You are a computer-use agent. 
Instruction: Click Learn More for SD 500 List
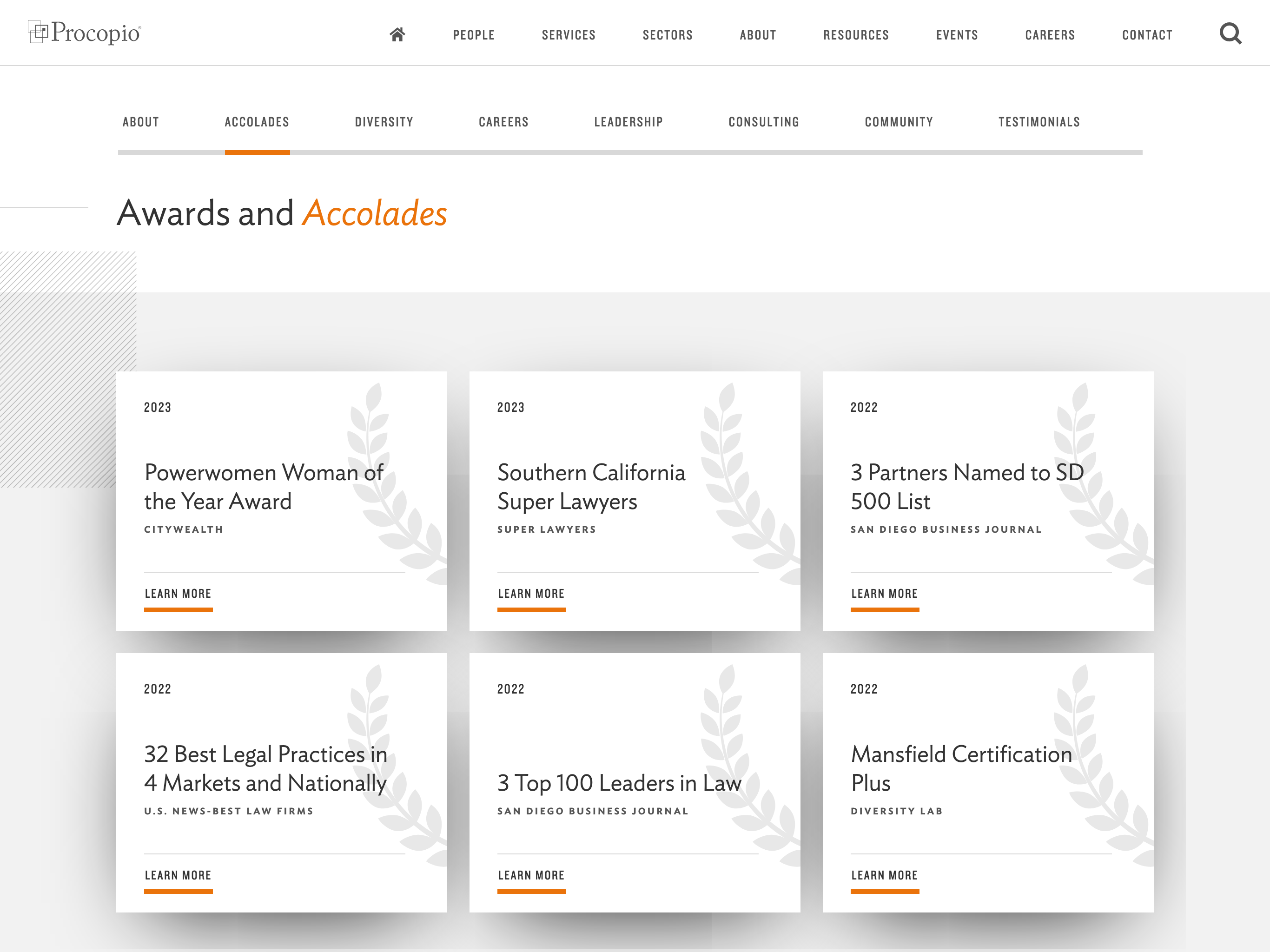pos(884,594)
